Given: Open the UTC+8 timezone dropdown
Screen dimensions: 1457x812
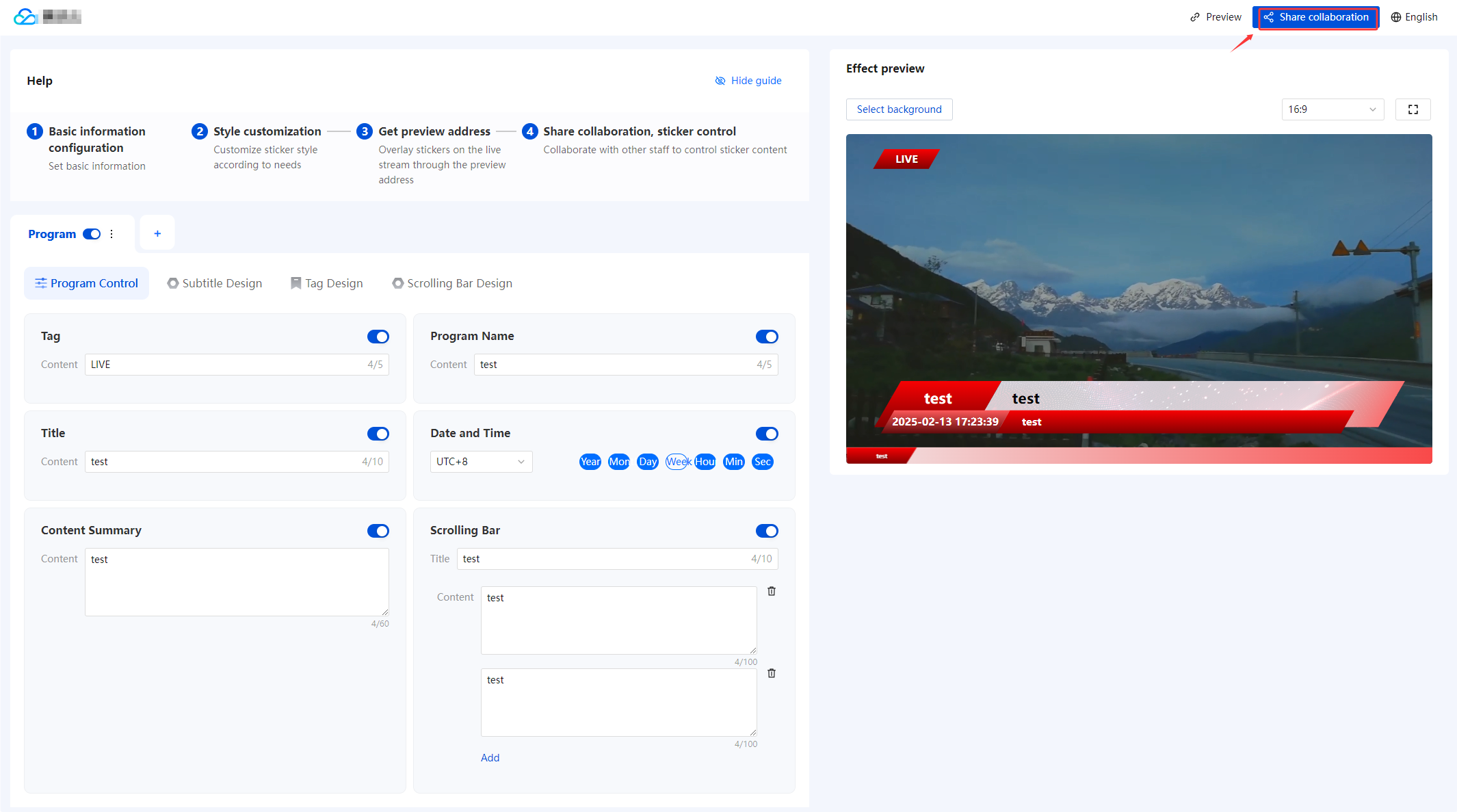Looking at the screenshot, I should 481,462.
